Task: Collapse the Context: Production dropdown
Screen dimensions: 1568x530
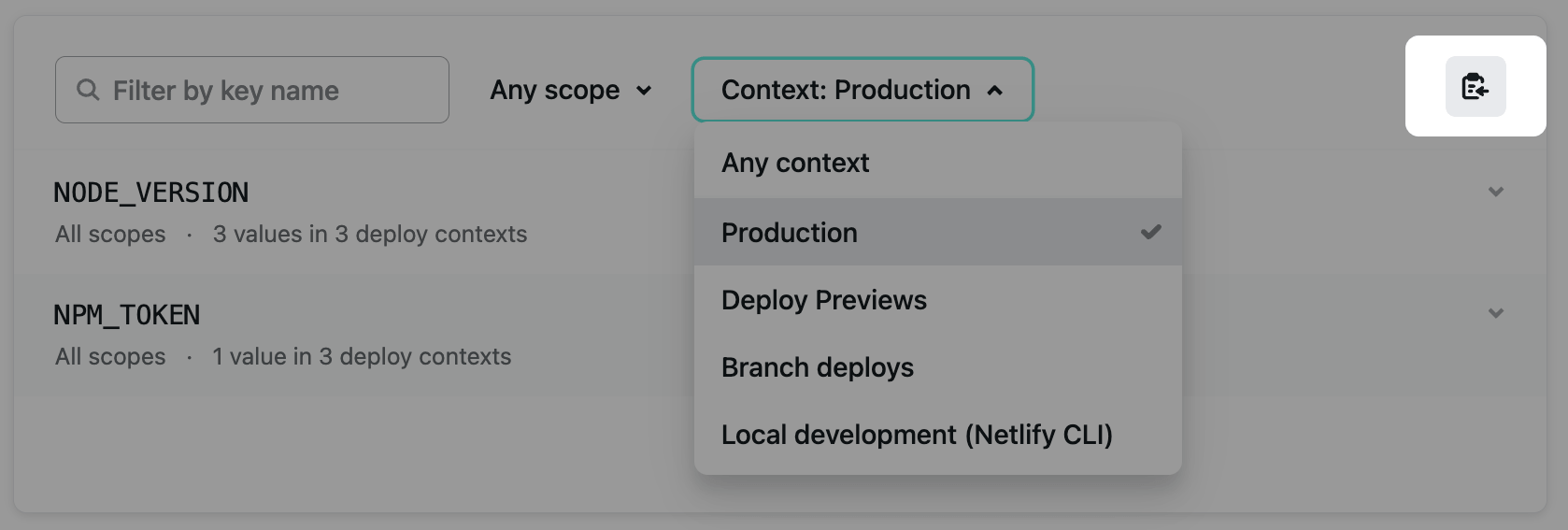Action: pyautogui.click(x=862, y=90)
